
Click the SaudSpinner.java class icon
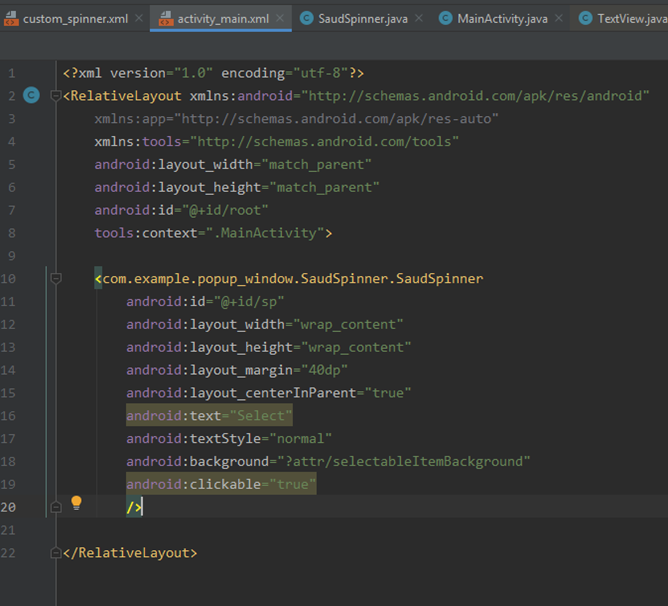point(307,18)
